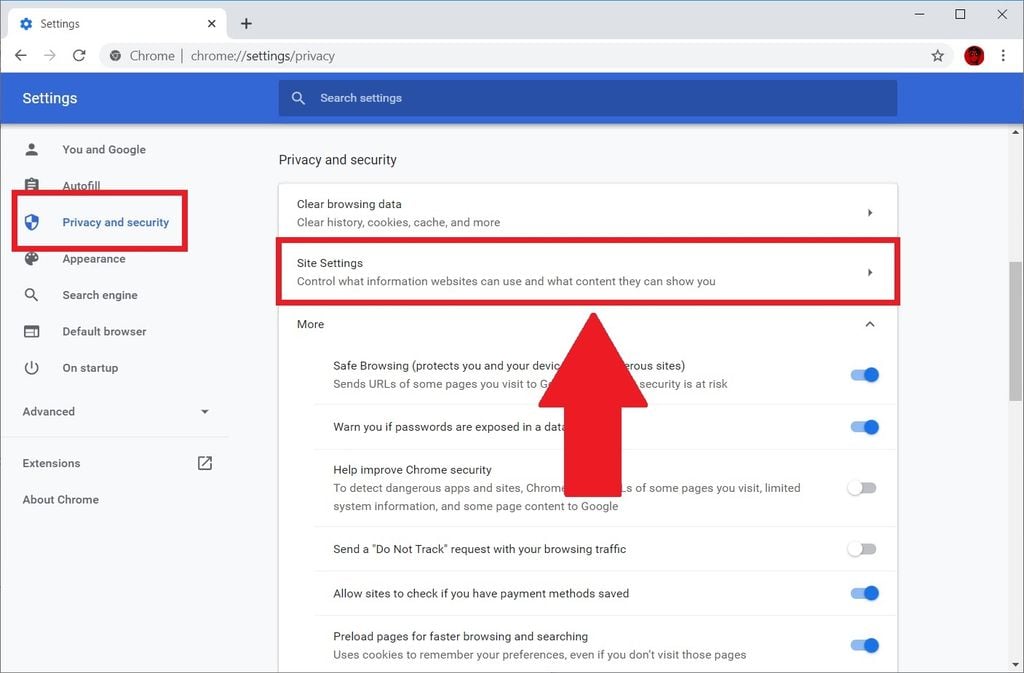This screenshot has height=673, width=1024.
Task: Click the Privacy and security shield icon
Action: pyautogui.click(x=31, y=222)
